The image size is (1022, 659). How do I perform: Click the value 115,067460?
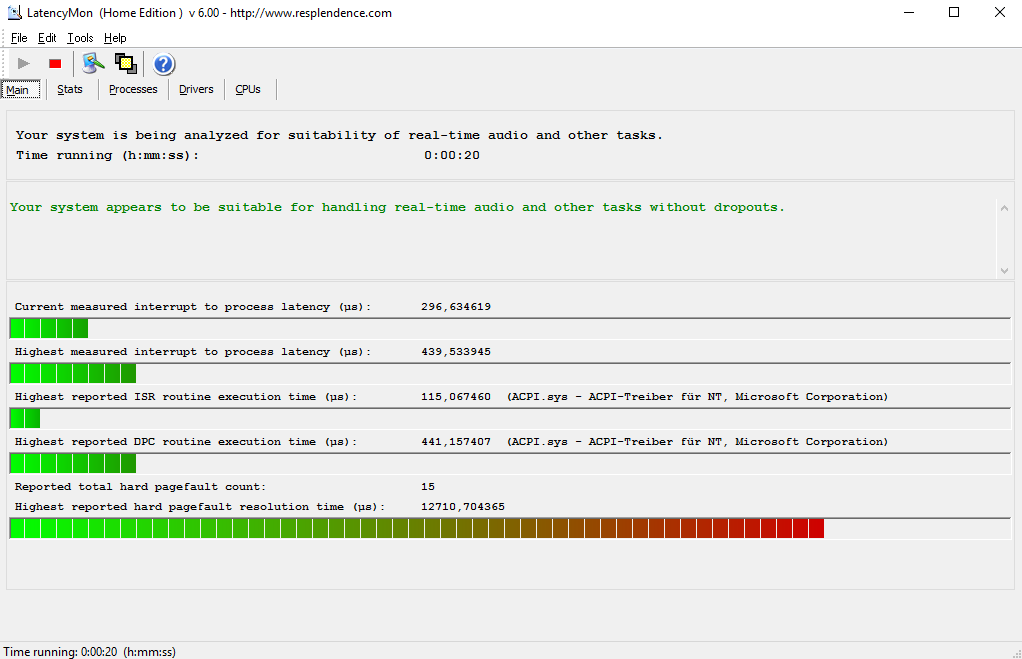coord(456,396)
